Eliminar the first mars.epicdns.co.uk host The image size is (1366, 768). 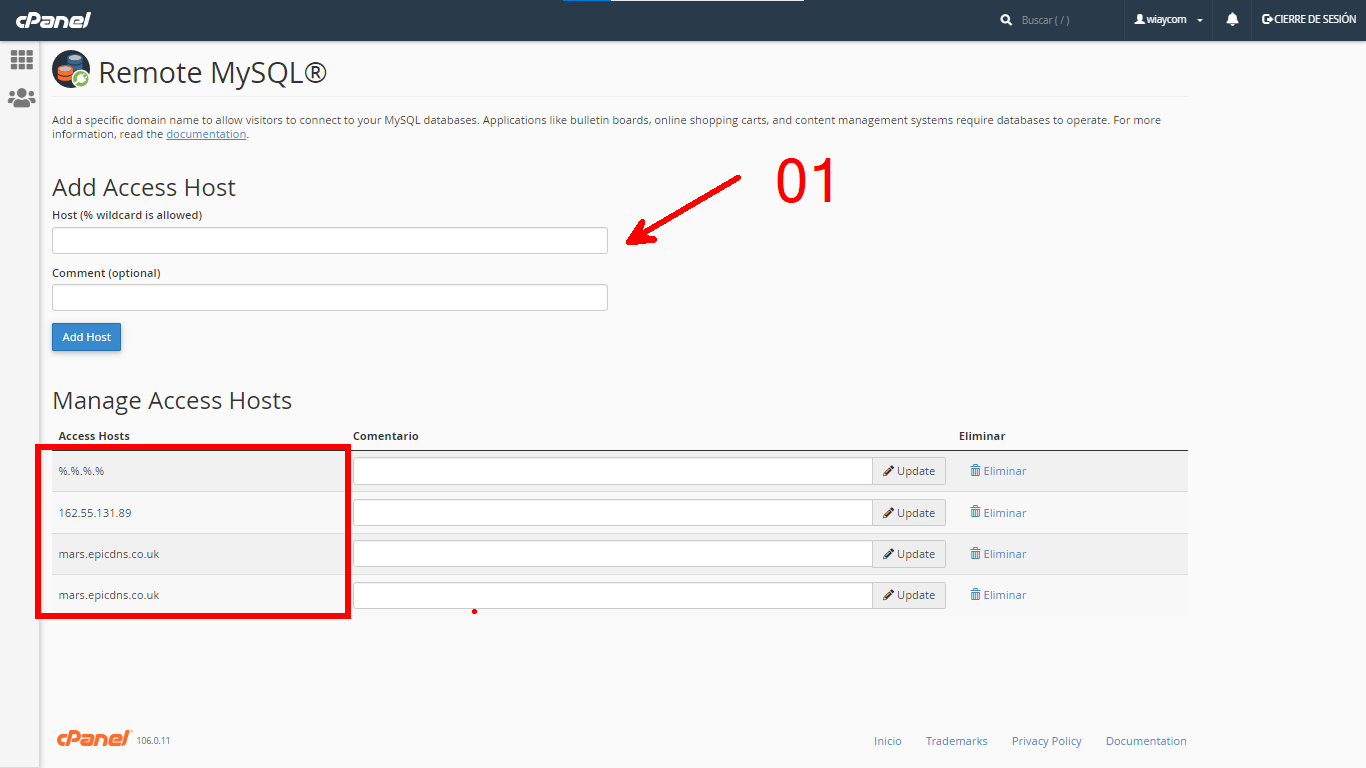pos(998,554)
